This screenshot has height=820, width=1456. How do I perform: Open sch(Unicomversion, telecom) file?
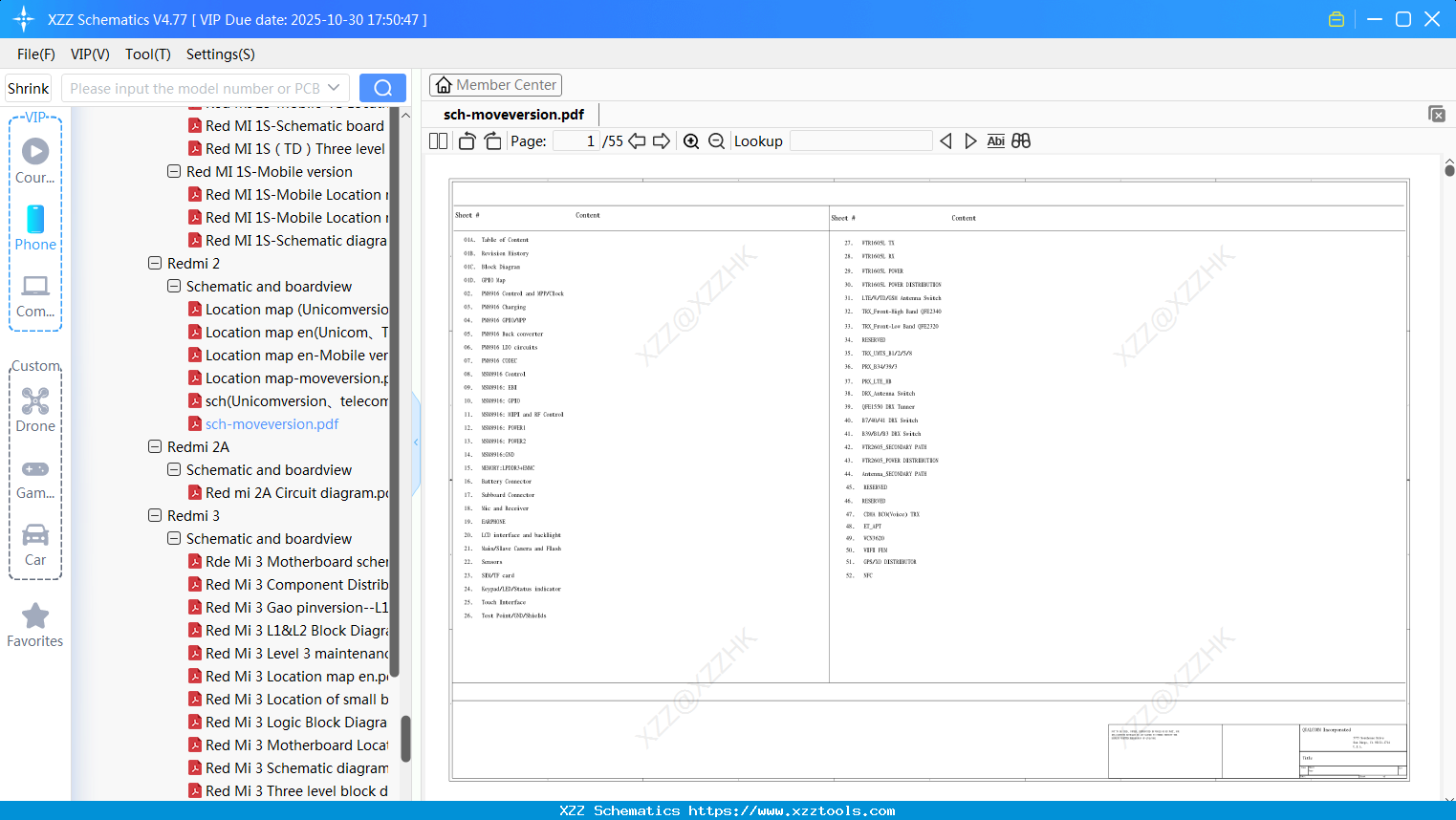click(289, 401)
